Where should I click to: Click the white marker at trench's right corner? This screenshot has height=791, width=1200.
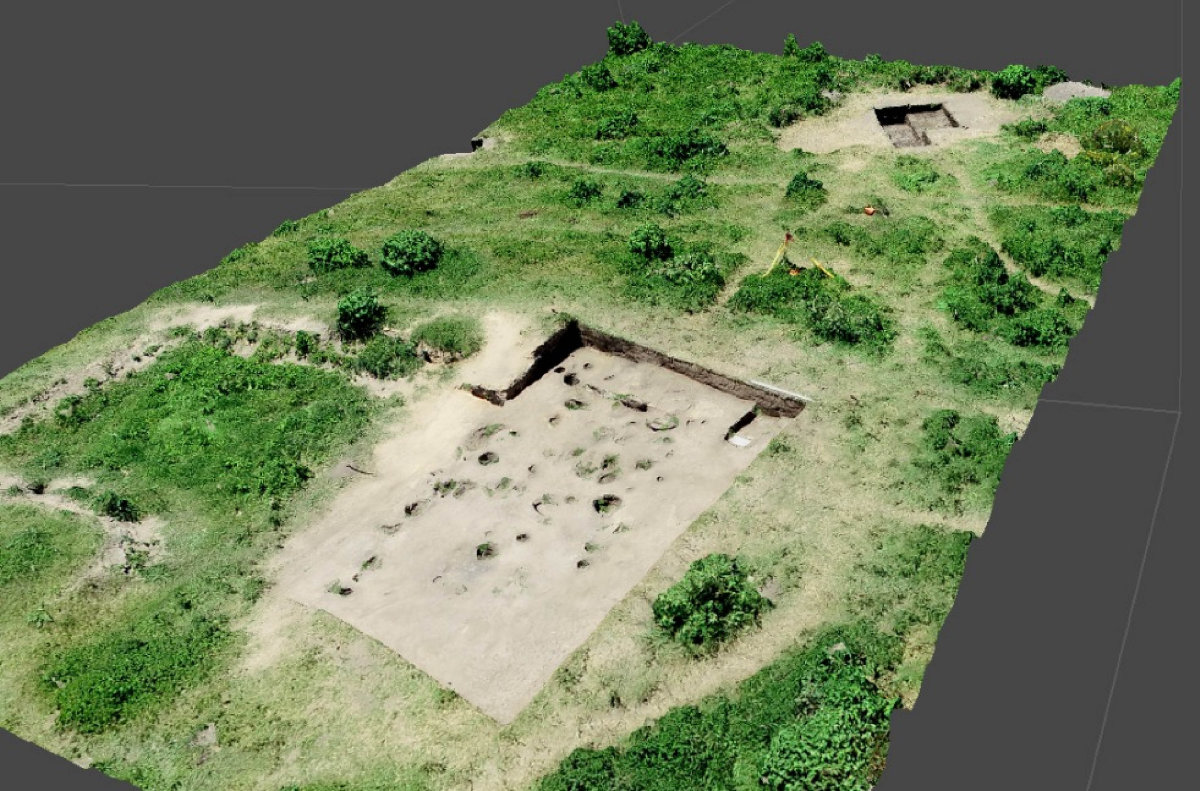click(740, 440)
